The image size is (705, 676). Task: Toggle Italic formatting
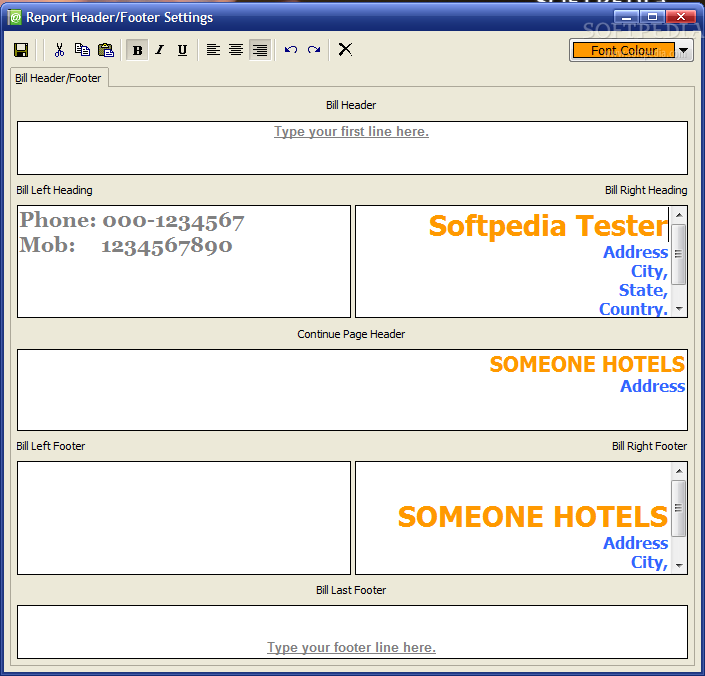[x=160, y=50]
